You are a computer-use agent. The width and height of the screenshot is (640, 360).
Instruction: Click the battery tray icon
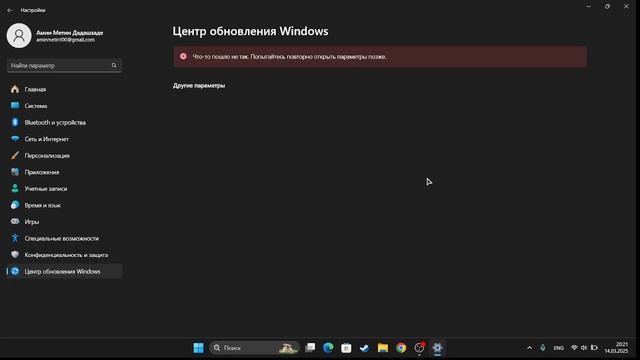pos(594,348)
